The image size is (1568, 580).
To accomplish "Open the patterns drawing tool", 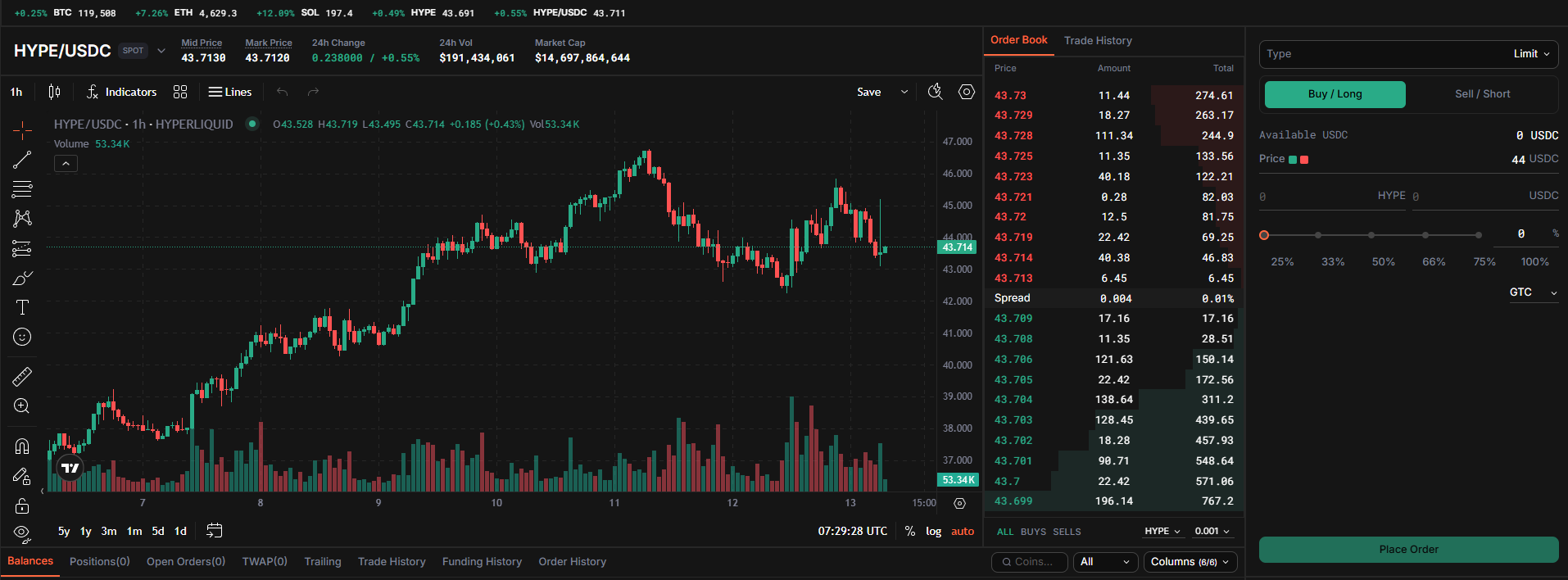I will pos(22,218).
